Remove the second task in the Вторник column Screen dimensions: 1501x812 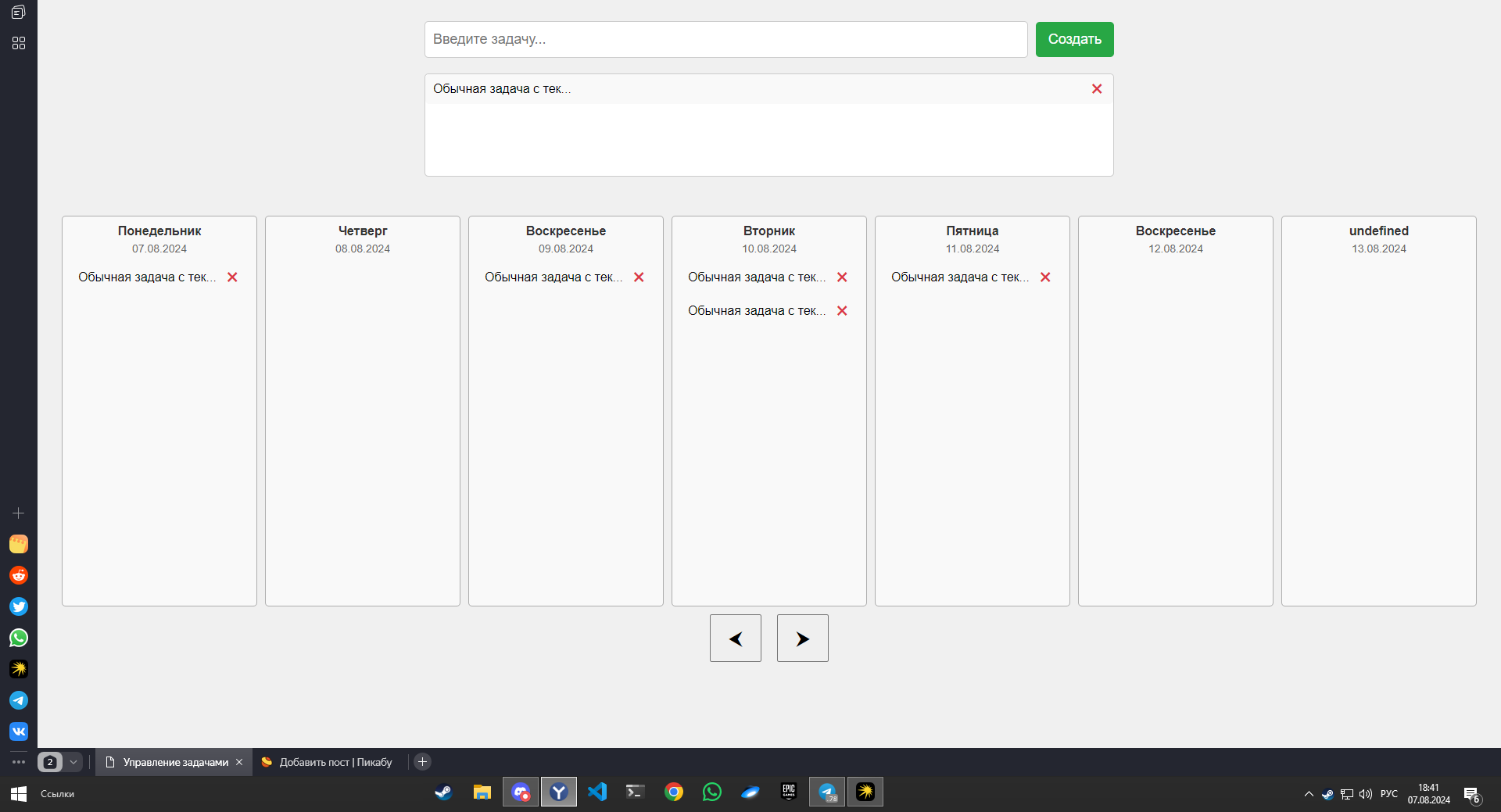842,311
